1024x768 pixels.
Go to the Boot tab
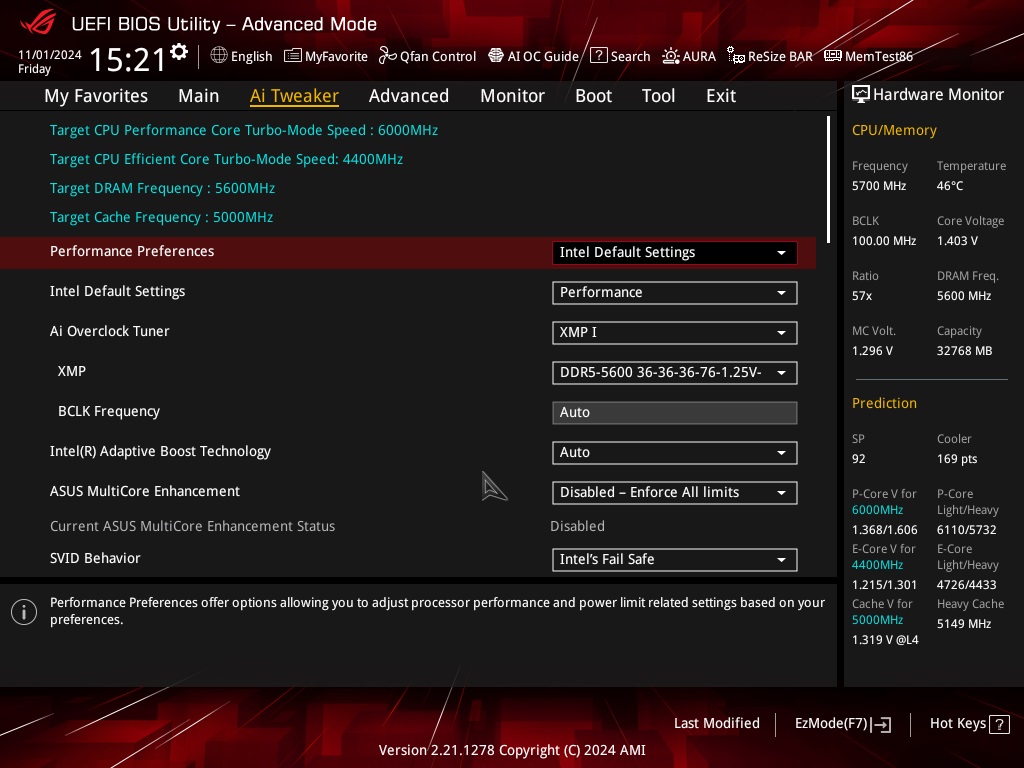click(594, 96)
